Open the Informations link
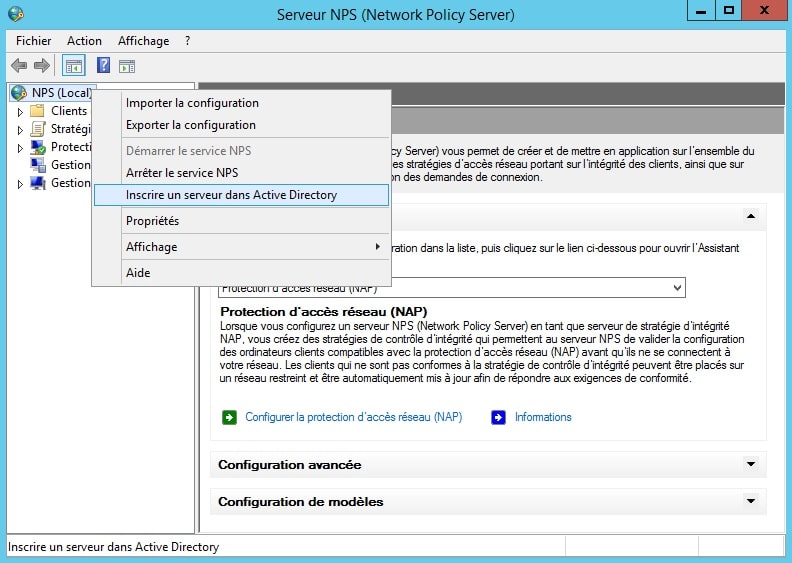792x563 pixels. click(543, 417)
